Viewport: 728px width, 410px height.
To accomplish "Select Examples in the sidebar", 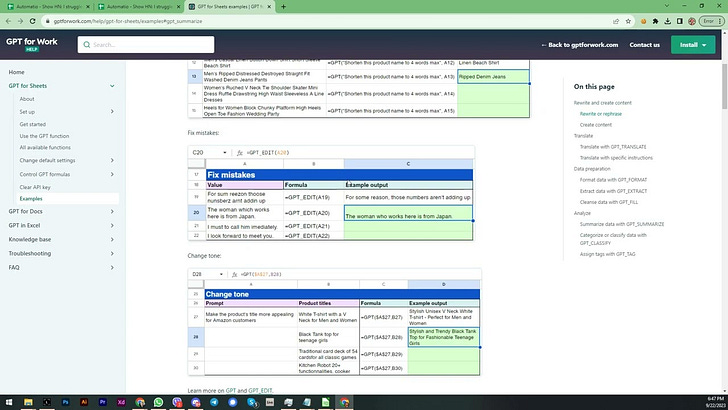I will [x=31, y=198].
